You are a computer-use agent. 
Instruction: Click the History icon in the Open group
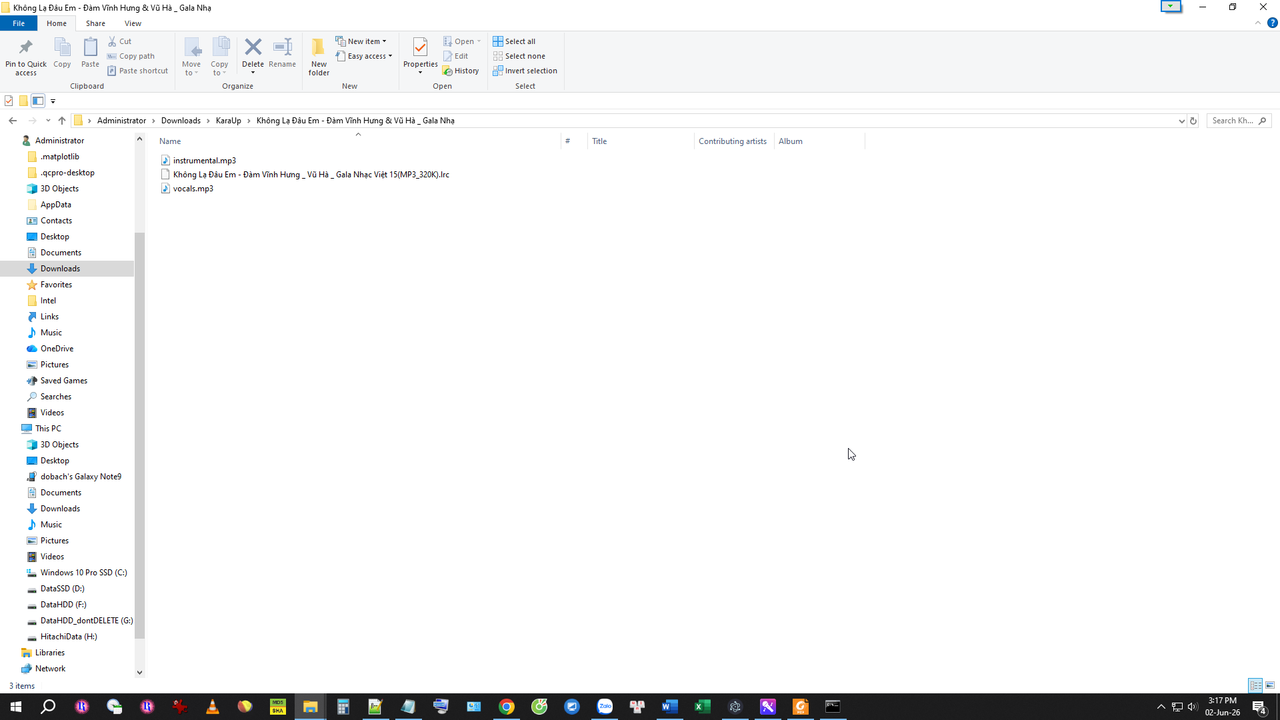(446, 71)
